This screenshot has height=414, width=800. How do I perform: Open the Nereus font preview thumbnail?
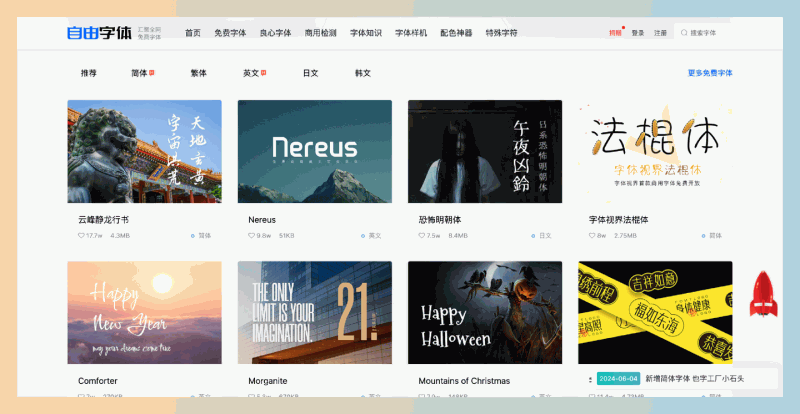click(x=315, y=152)
